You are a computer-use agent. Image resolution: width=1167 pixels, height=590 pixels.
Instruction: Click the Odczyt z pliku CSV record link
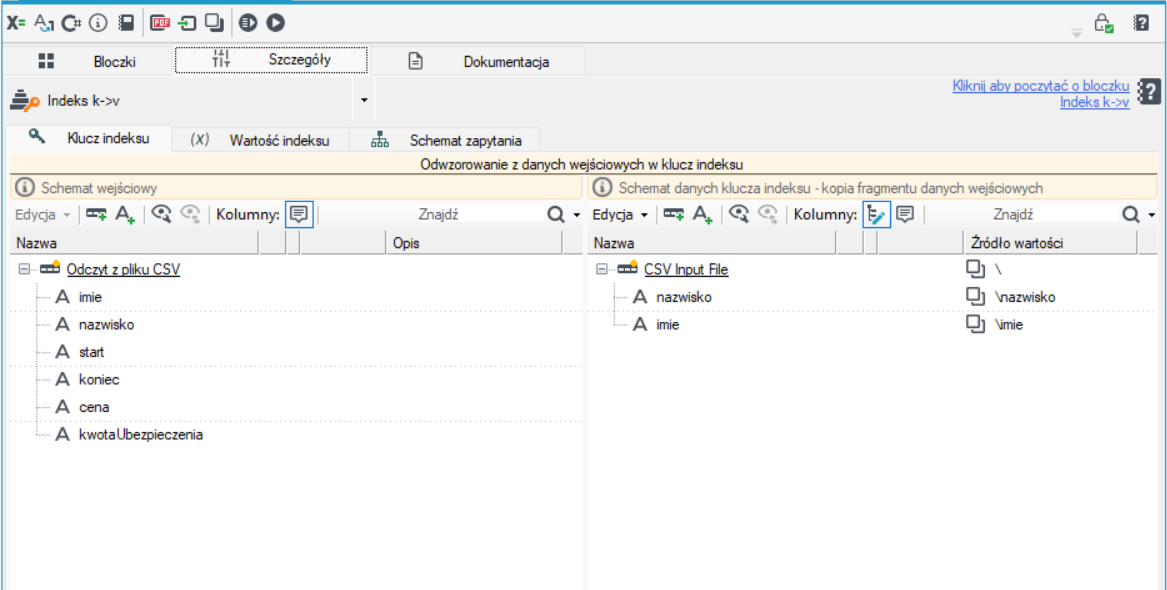pyautogui.click(x=124, y=269)
